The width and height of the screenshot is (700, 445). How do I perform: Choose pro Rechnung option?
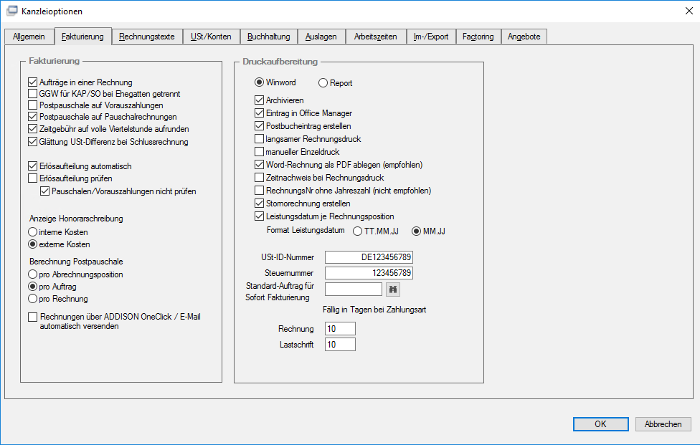point(33,299)
